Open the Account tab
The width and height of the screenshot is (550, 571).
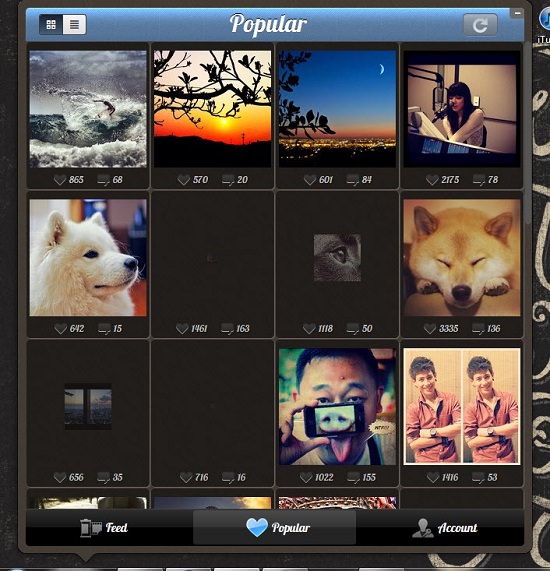[x=445, y=527]
